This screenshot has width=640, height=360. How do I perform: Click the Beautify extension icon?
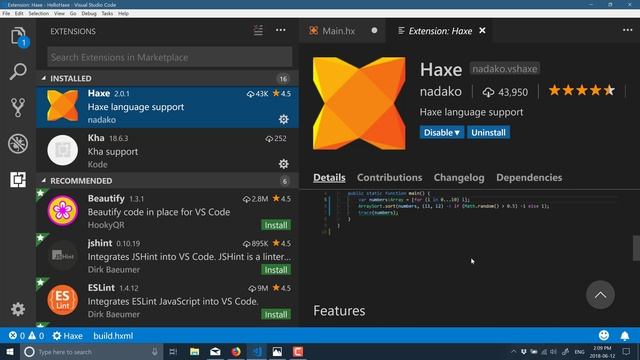click(62, 211)
